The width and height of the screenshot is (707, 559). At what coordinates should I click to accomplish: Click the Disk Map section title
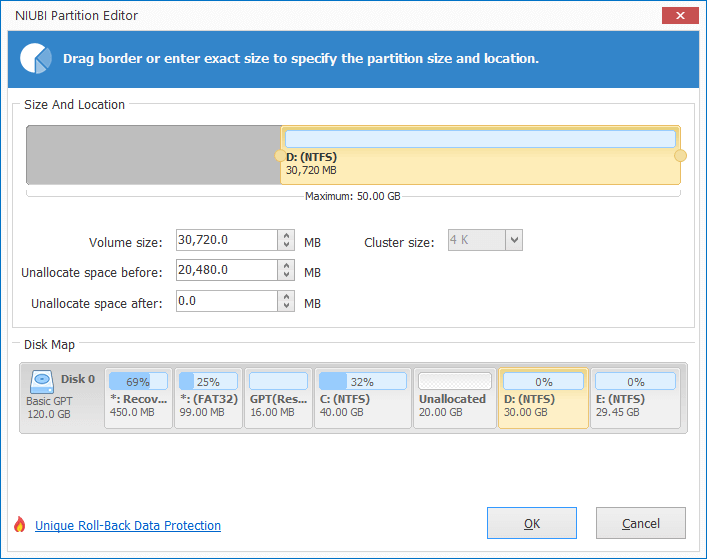49,345
